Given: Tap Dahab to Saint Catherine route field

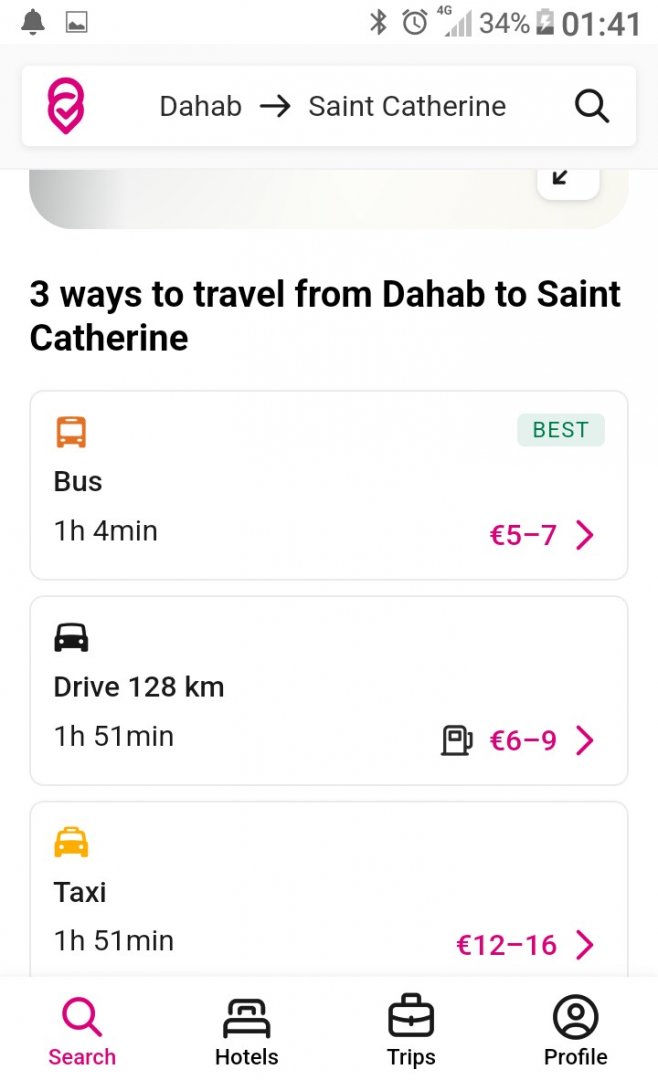Looking at the screenshot, I should point(332,107).
